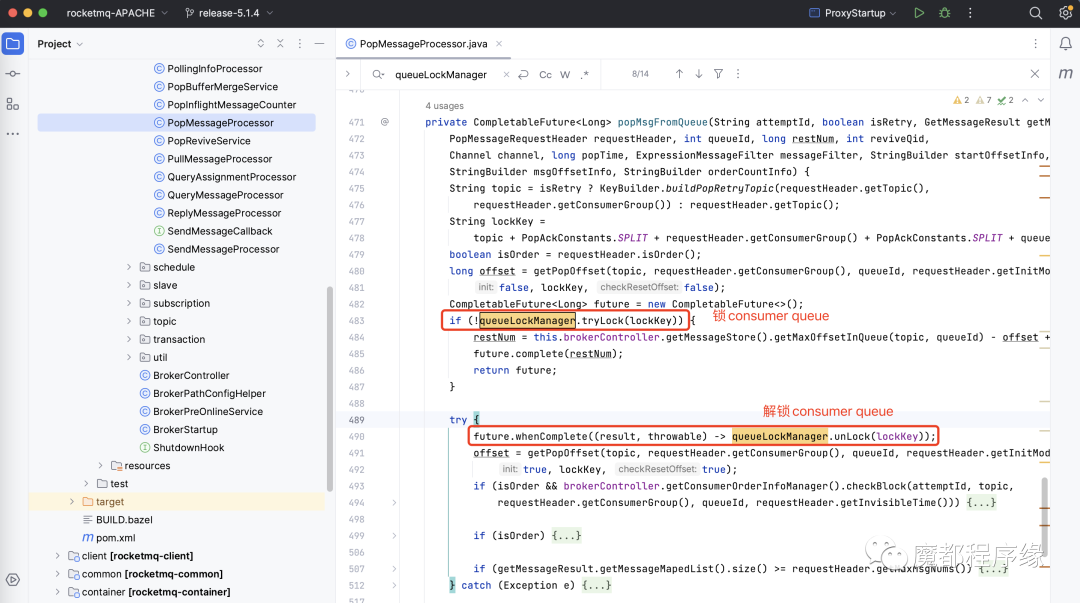This screenshot has height=603, width=1080.
Task: Open the Commit tool window icon
Action: tap(13, 74)
